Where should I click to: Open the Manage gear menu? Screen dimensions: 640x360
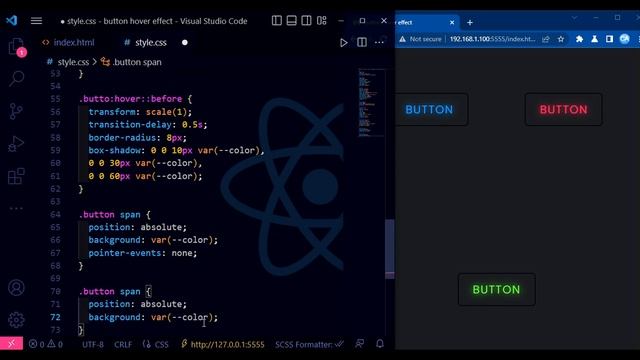pos(16,320)
